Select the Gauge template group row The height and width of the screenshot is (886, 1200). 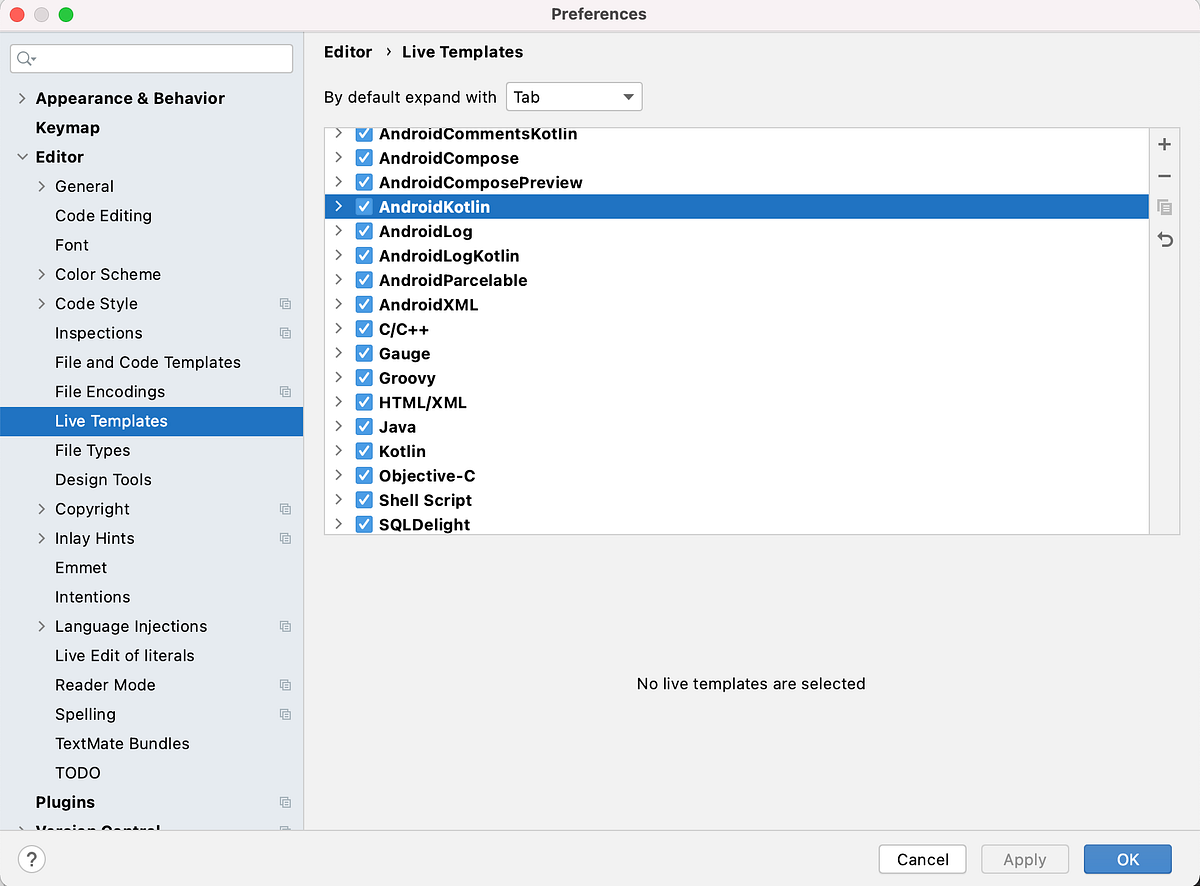(404, 353)
